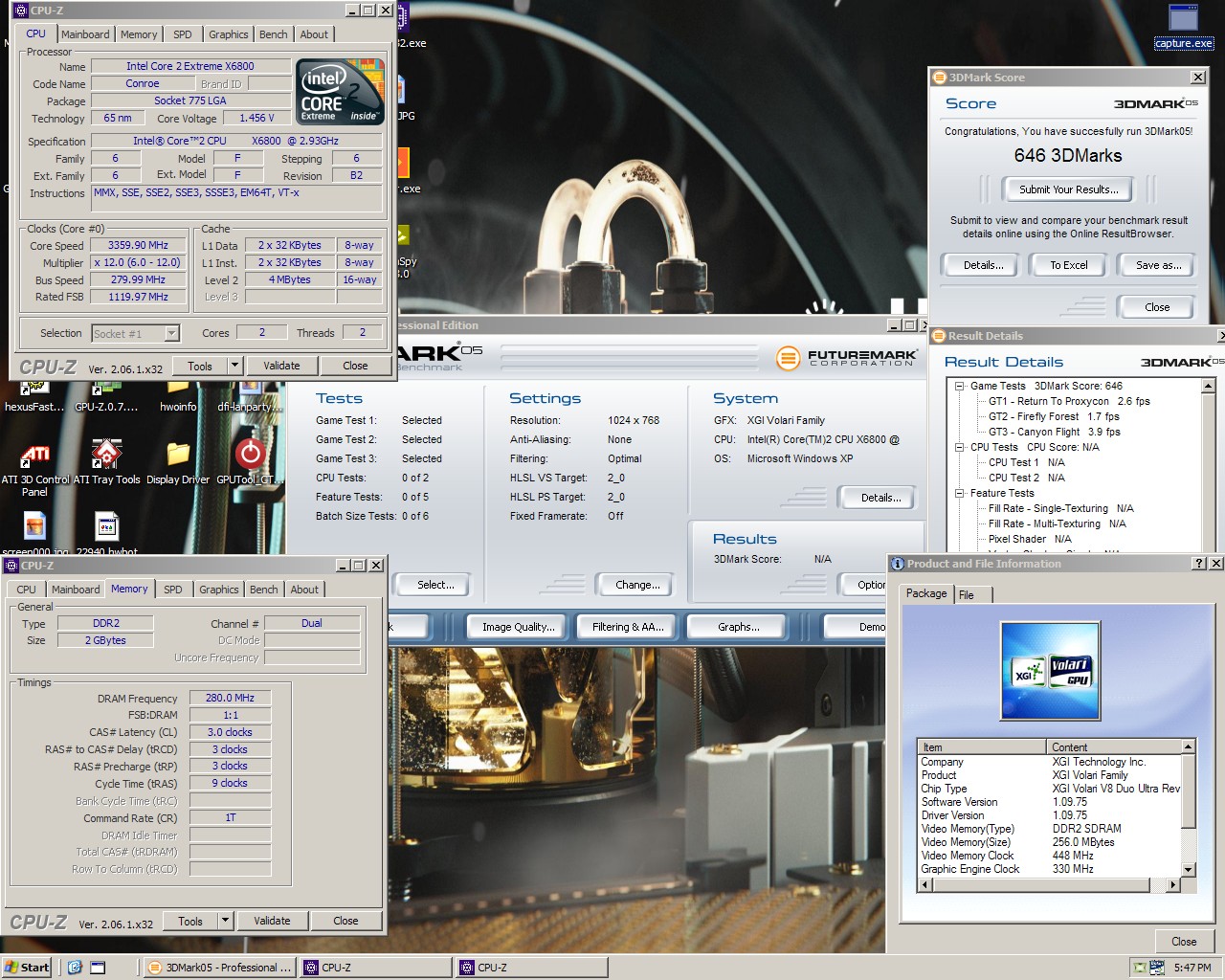Click the Item column header
1225x980 pixels.
pyautogui.click(x=982, y=746)
